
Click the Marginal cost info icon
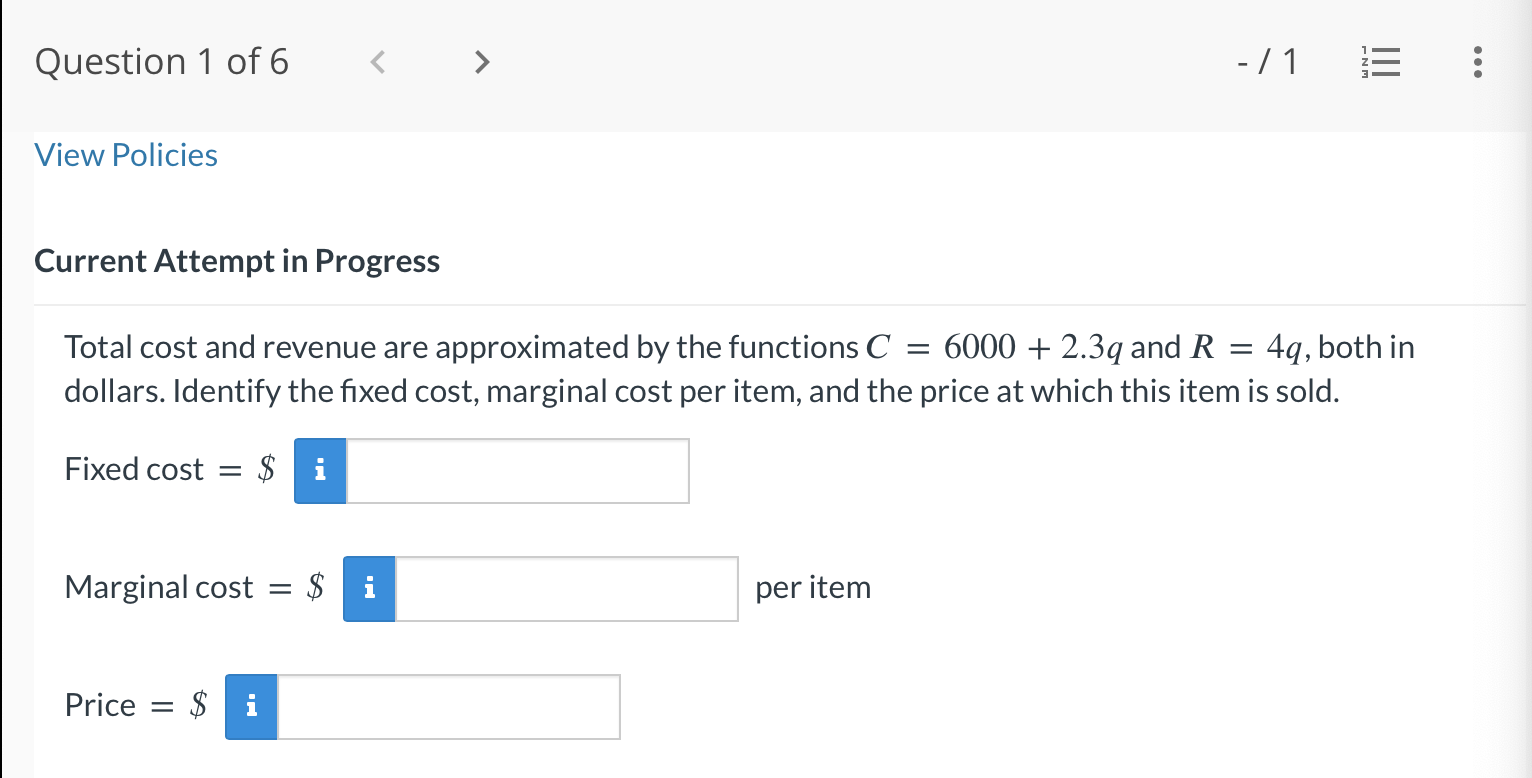coord(369,588)
